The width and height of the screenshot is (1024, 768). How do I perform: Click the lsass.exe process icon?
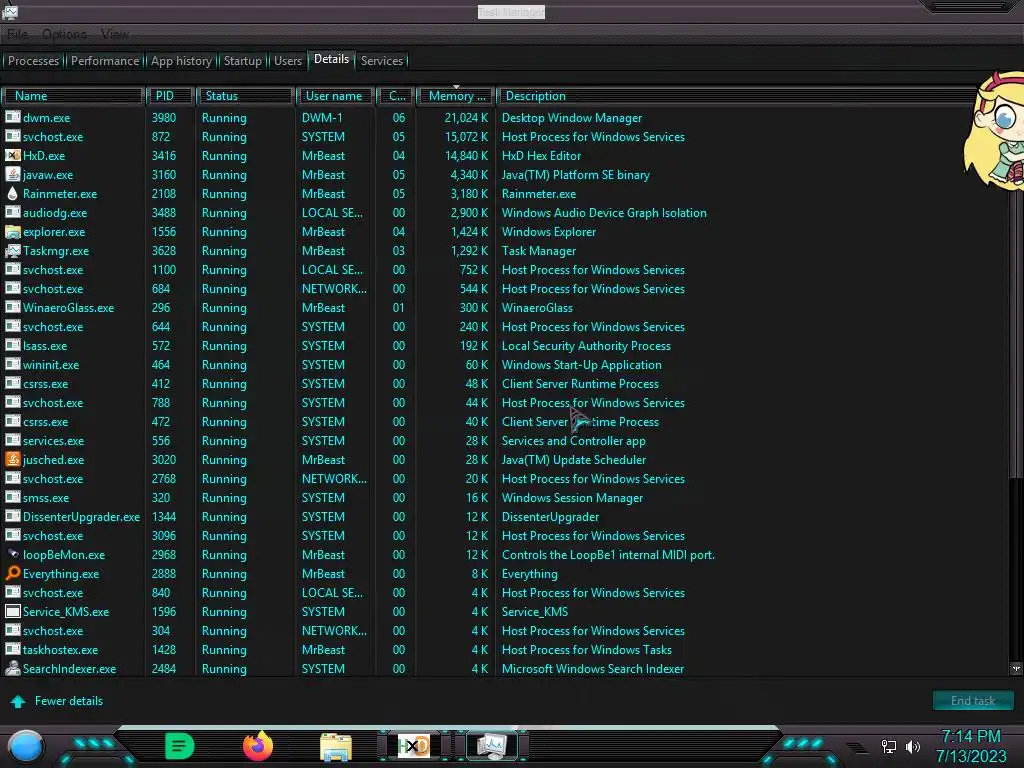click(12, 345)
